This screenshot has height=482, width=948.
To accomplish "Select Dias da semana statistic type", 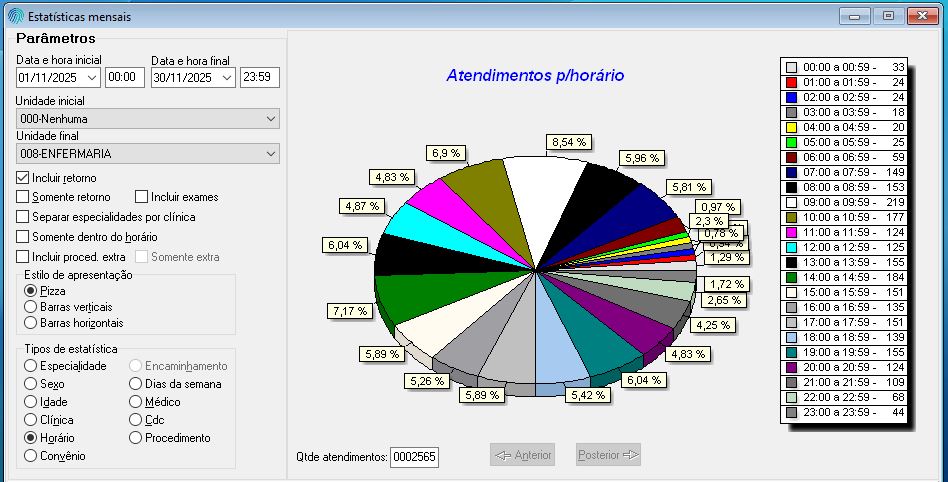I will [x=136, y=384].
